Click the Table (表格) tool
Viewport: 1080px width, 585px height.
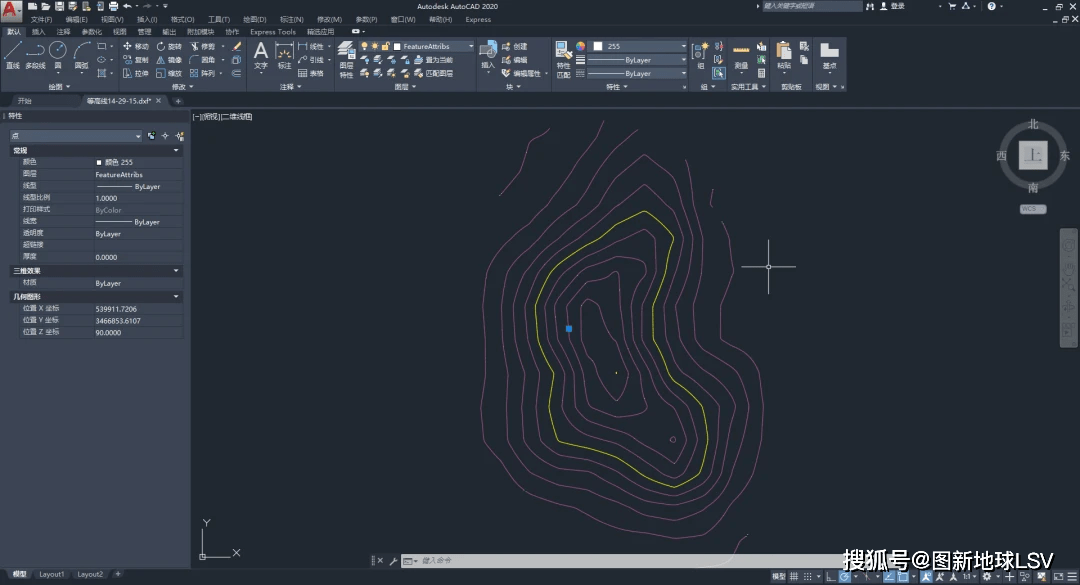311,73
